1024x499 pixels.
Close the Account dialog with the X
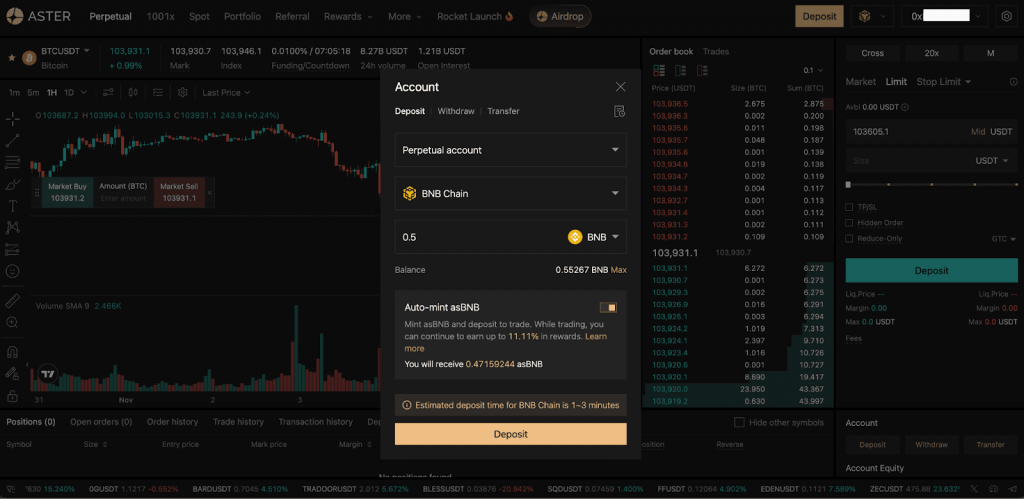click(620, 87)
